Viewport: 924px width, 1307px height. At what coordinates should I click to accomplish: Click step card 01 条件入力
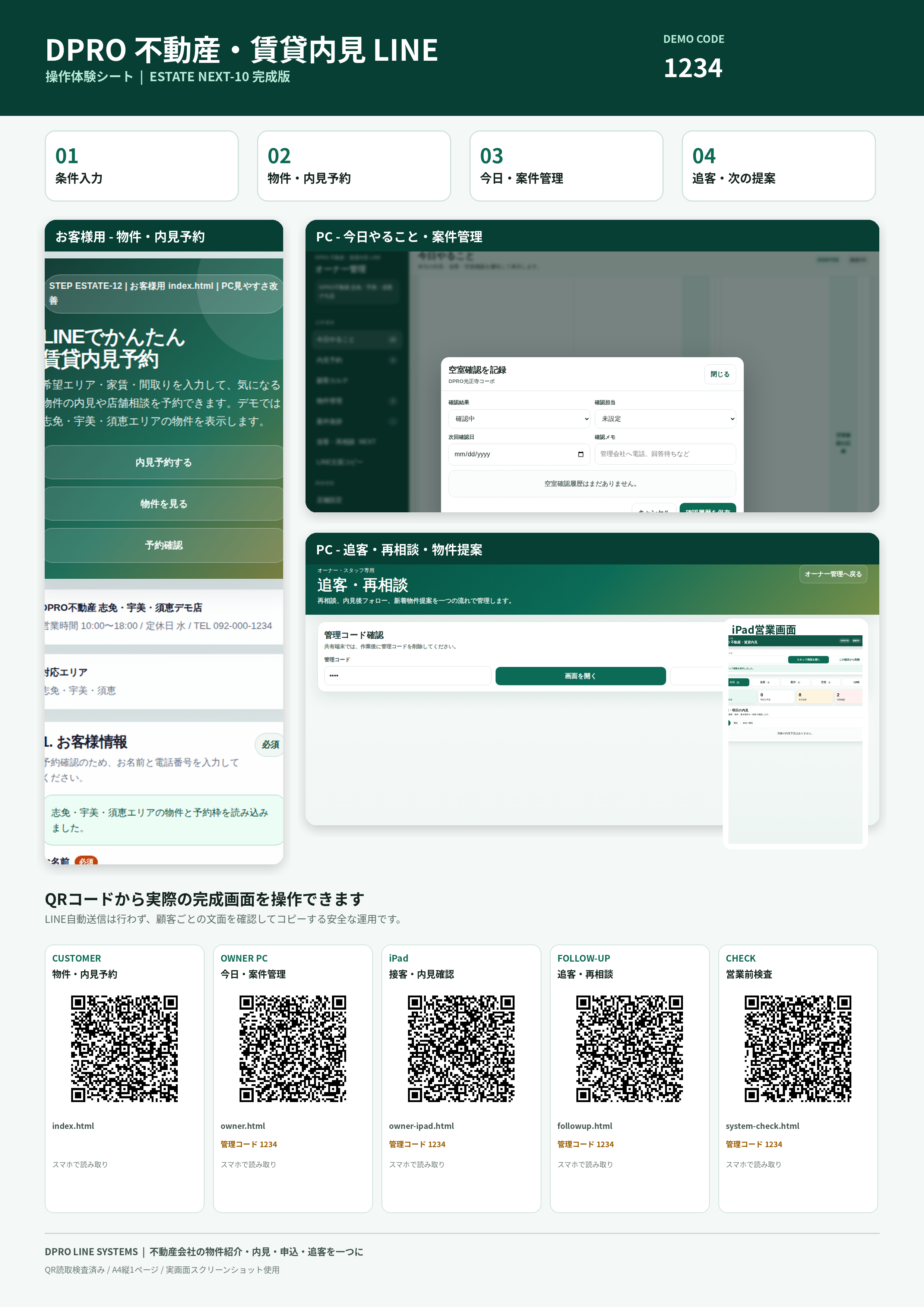point(142,166)
